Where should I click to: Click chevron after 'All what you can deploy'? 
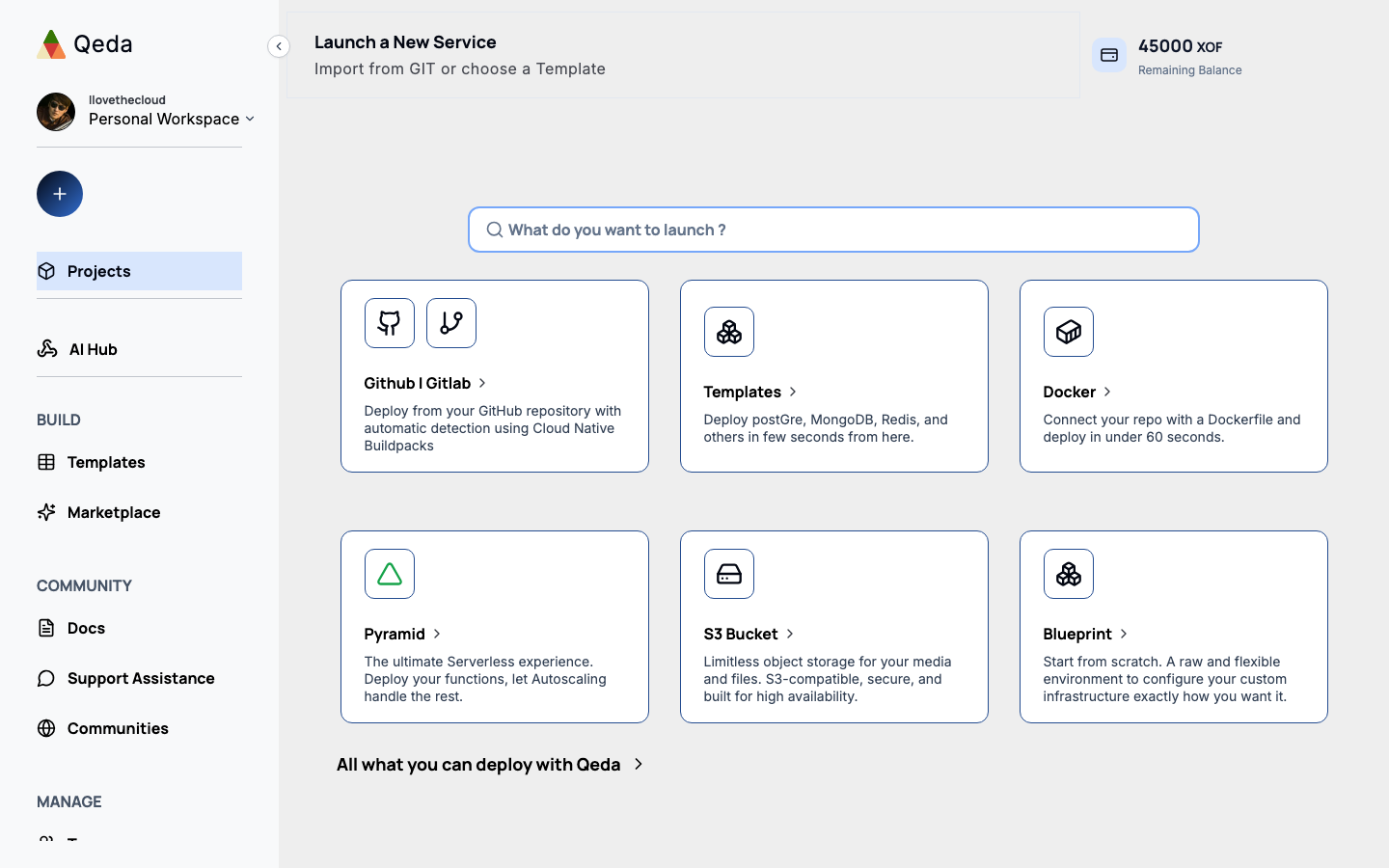(x=639, y=764)
